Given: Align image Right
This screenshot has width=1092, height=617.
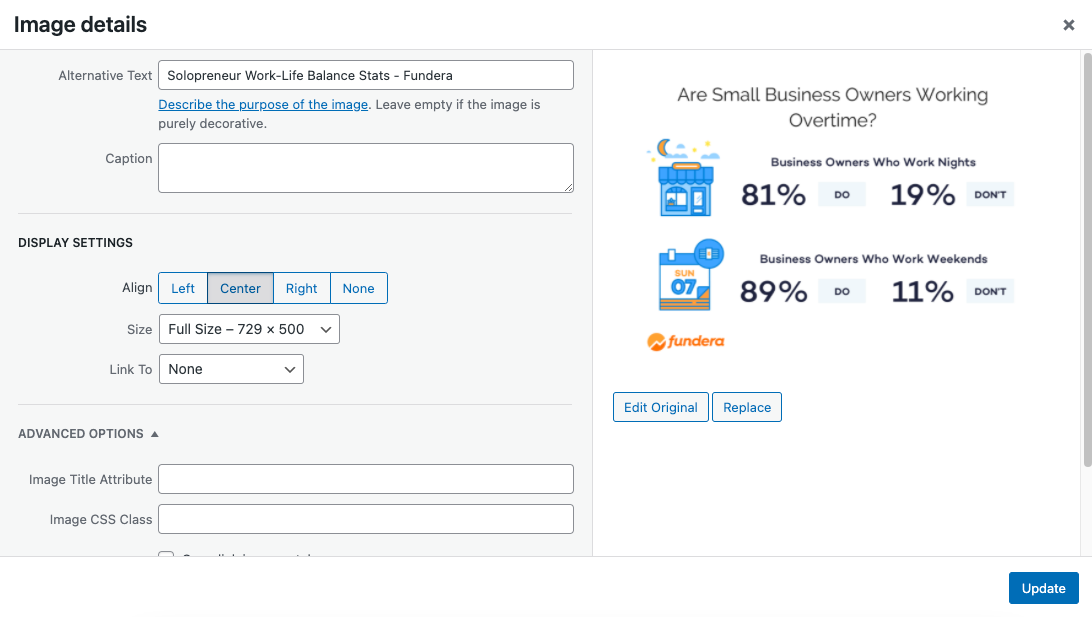Looking at the screenshot, I should coord(302,288).
